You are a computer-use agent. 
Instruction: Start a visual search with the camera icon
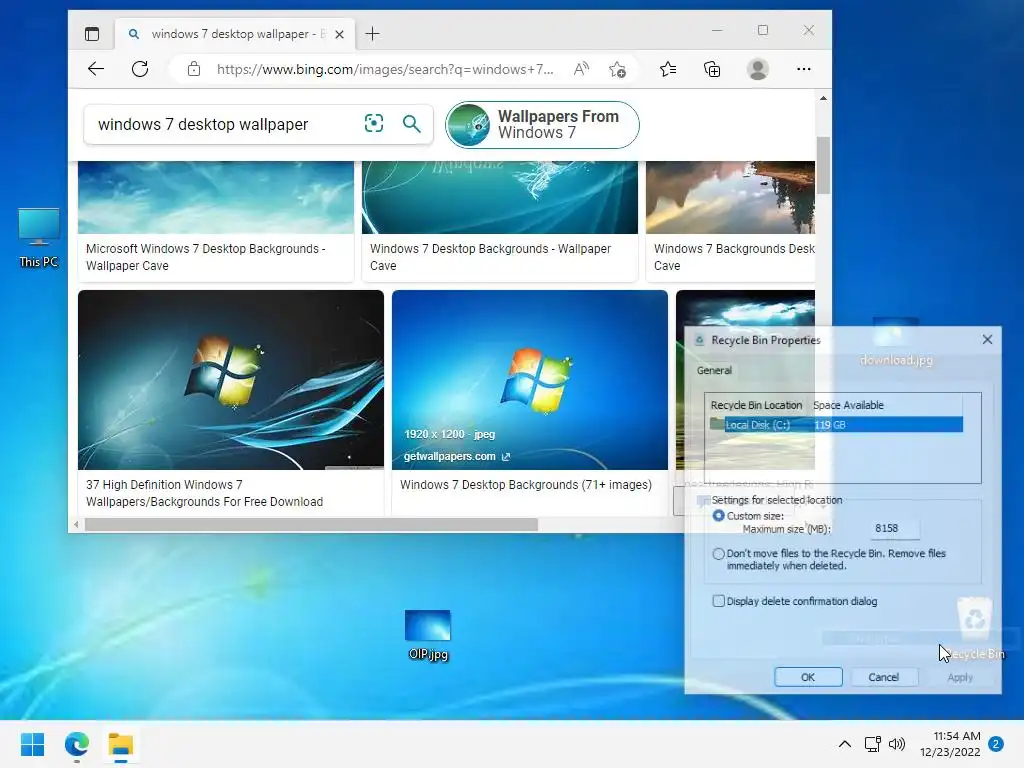[374, 123]
